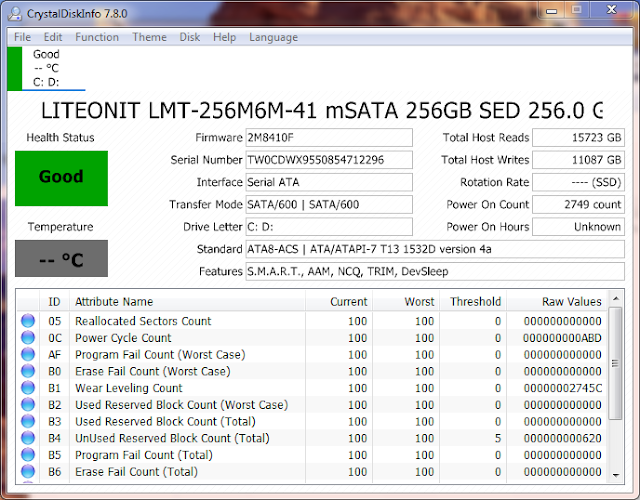Click the attribute list scroll down arrow
The width and height of the screenshot is (640, 500).
click(x=616, y=475)
